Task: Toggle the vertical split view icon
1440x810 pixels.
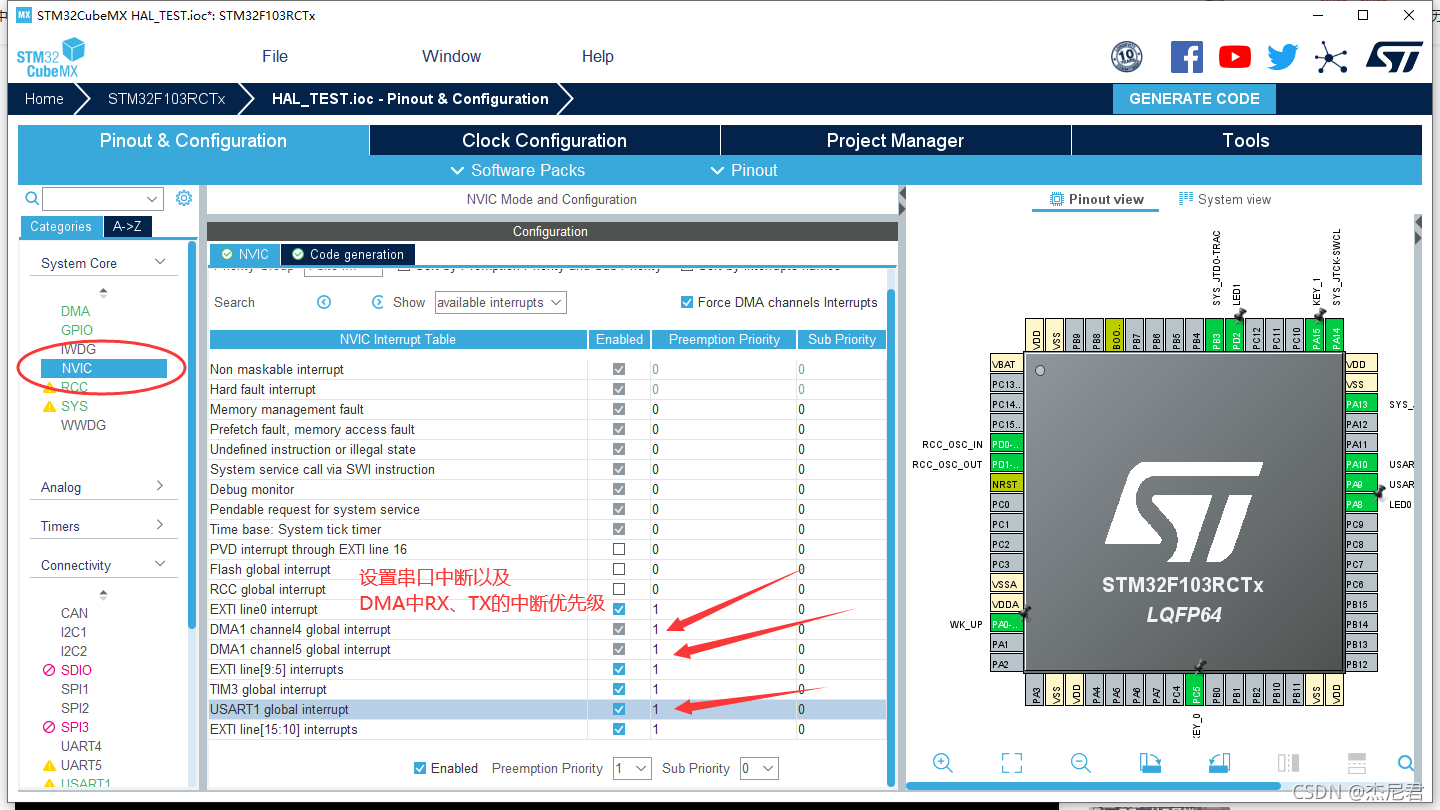Action: (x=1288, y=763)
